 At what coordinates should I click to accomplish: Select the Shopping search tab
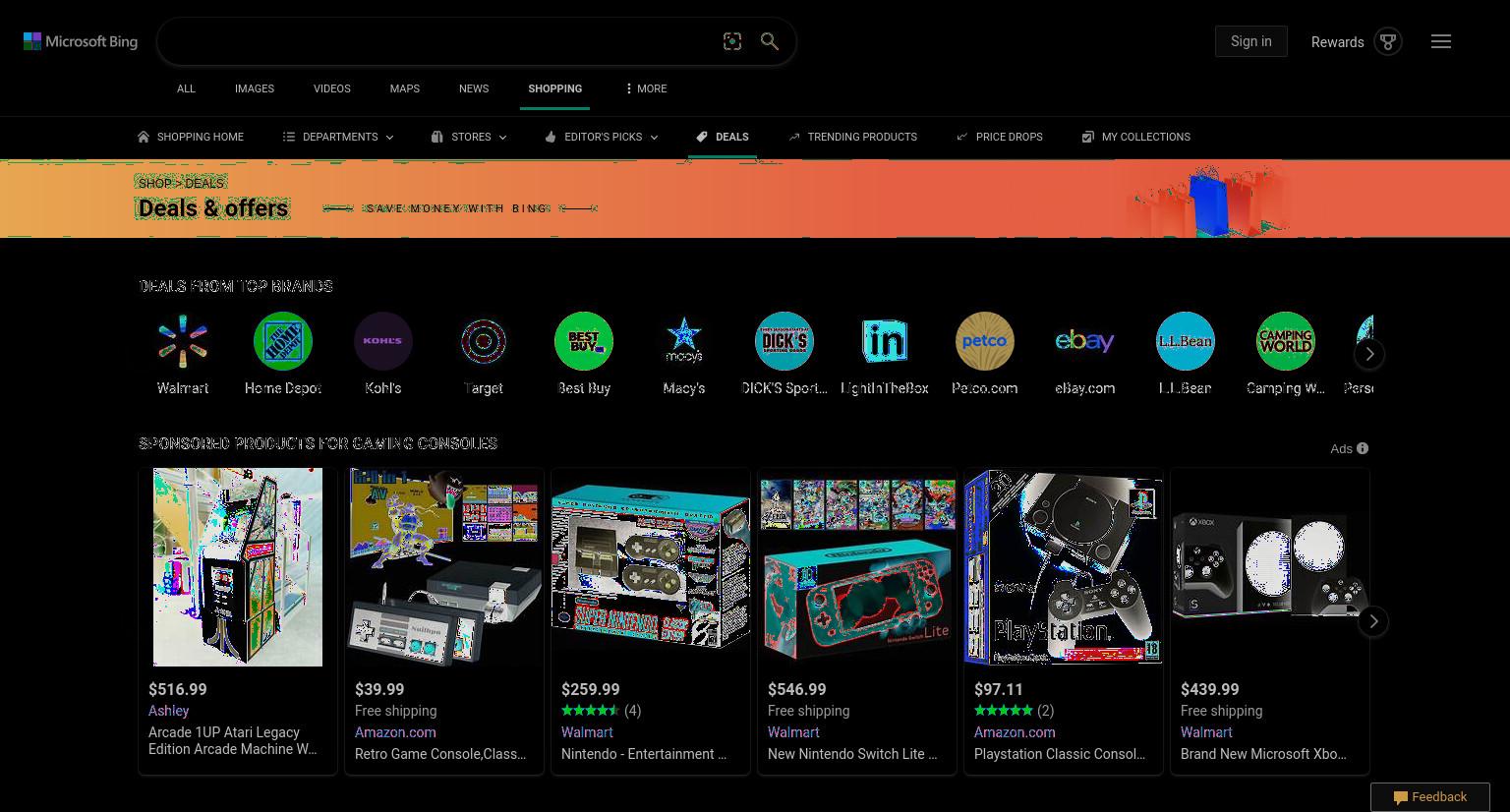[554, 88]
